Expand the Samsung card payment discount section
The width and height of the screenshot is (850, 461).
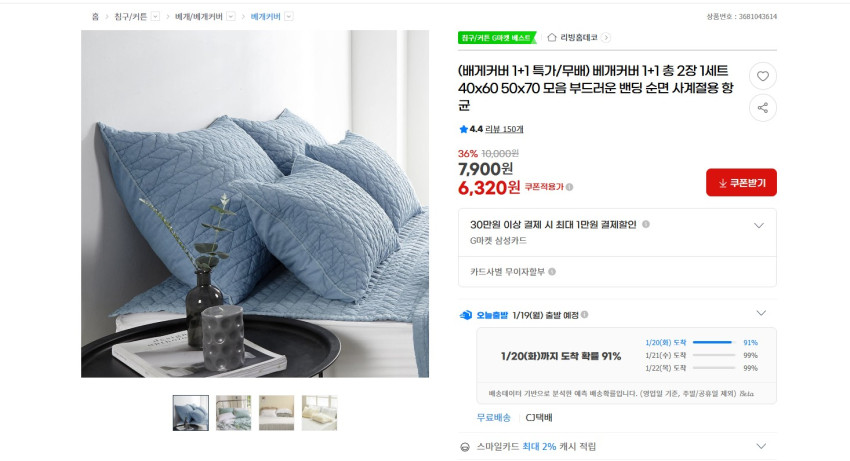click(759, 226)
